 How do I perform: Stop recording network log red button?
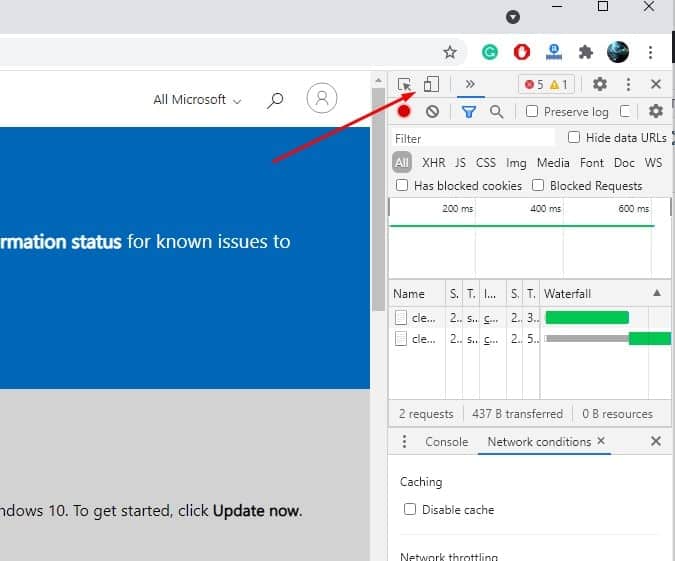coord(404,112)
